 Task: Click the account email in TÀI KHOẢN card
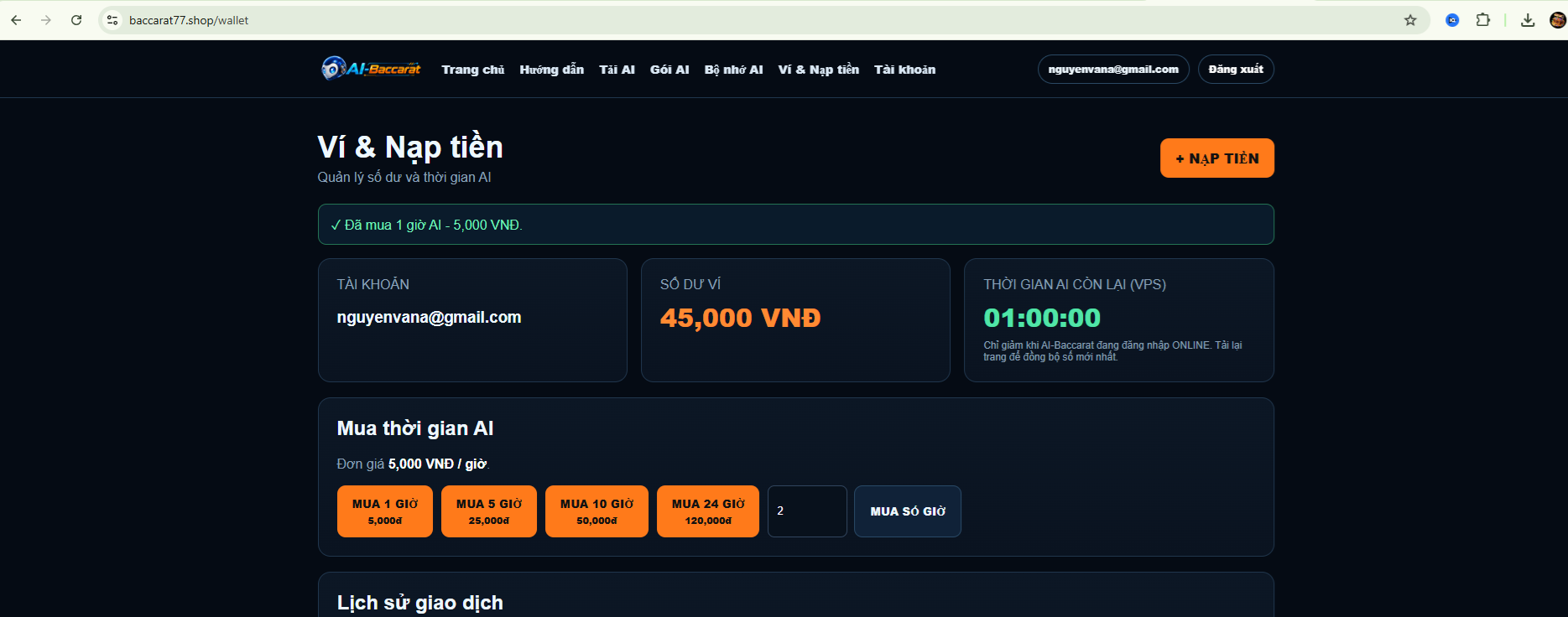pyautogui.click(x=429, y=317)
